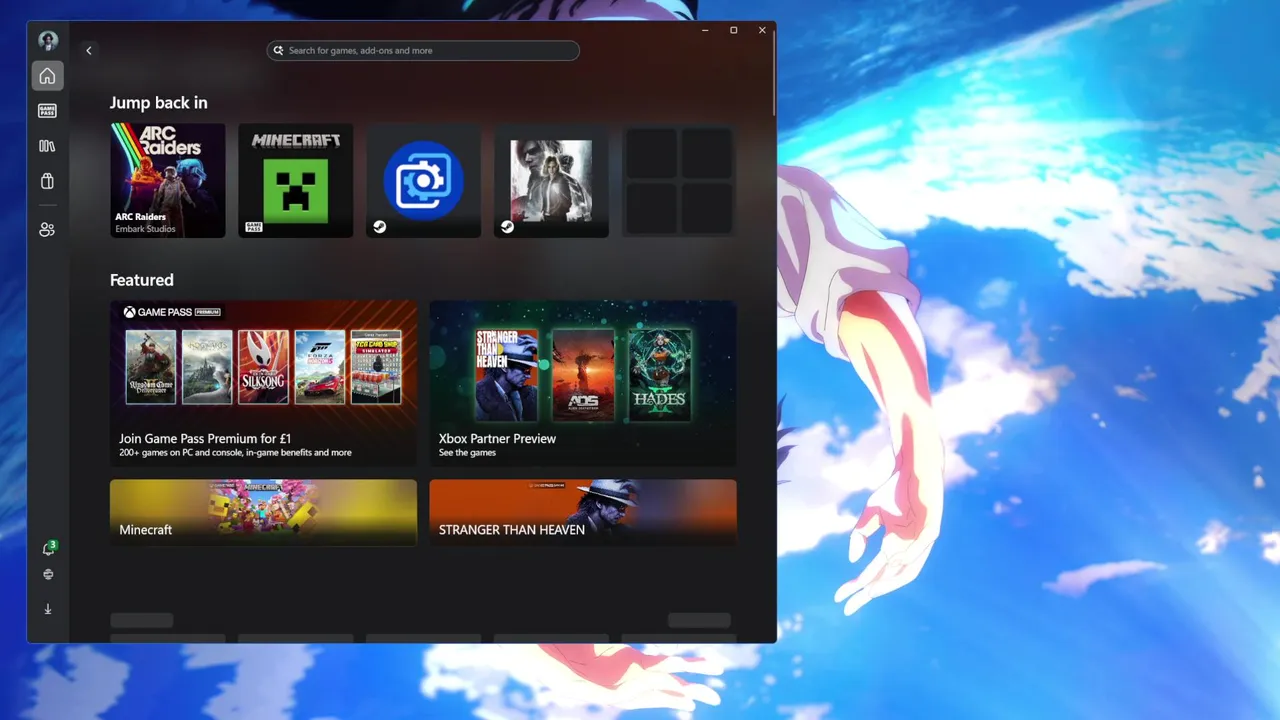Image resolution: width=1280 pixels, height=720 pixels.
Task: Click the Game Pass badge on Minecraft tile
Action: coord(253,227)
